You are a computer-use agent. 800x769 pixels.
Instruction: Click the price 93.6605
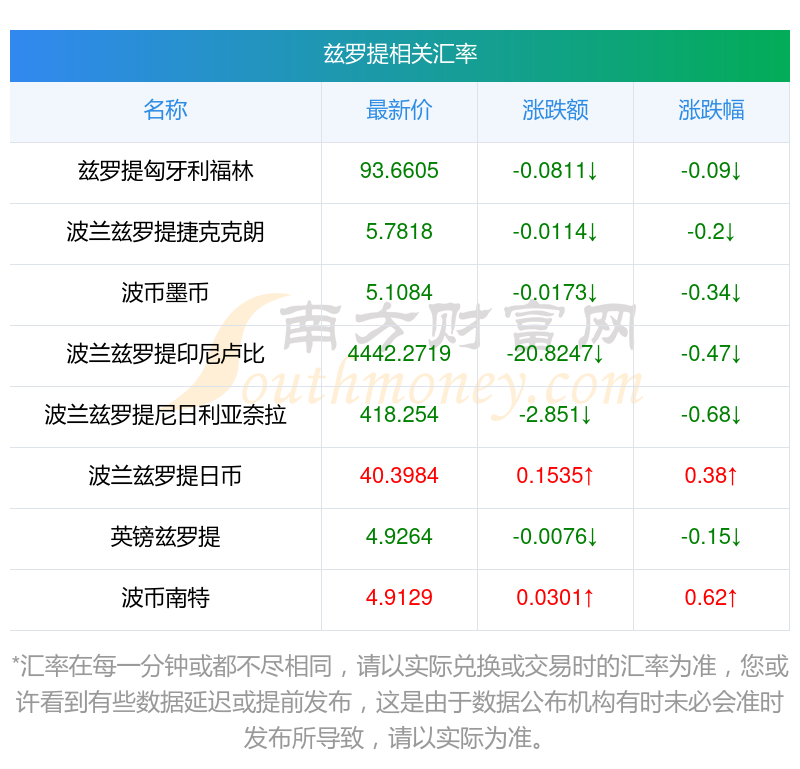399,171
